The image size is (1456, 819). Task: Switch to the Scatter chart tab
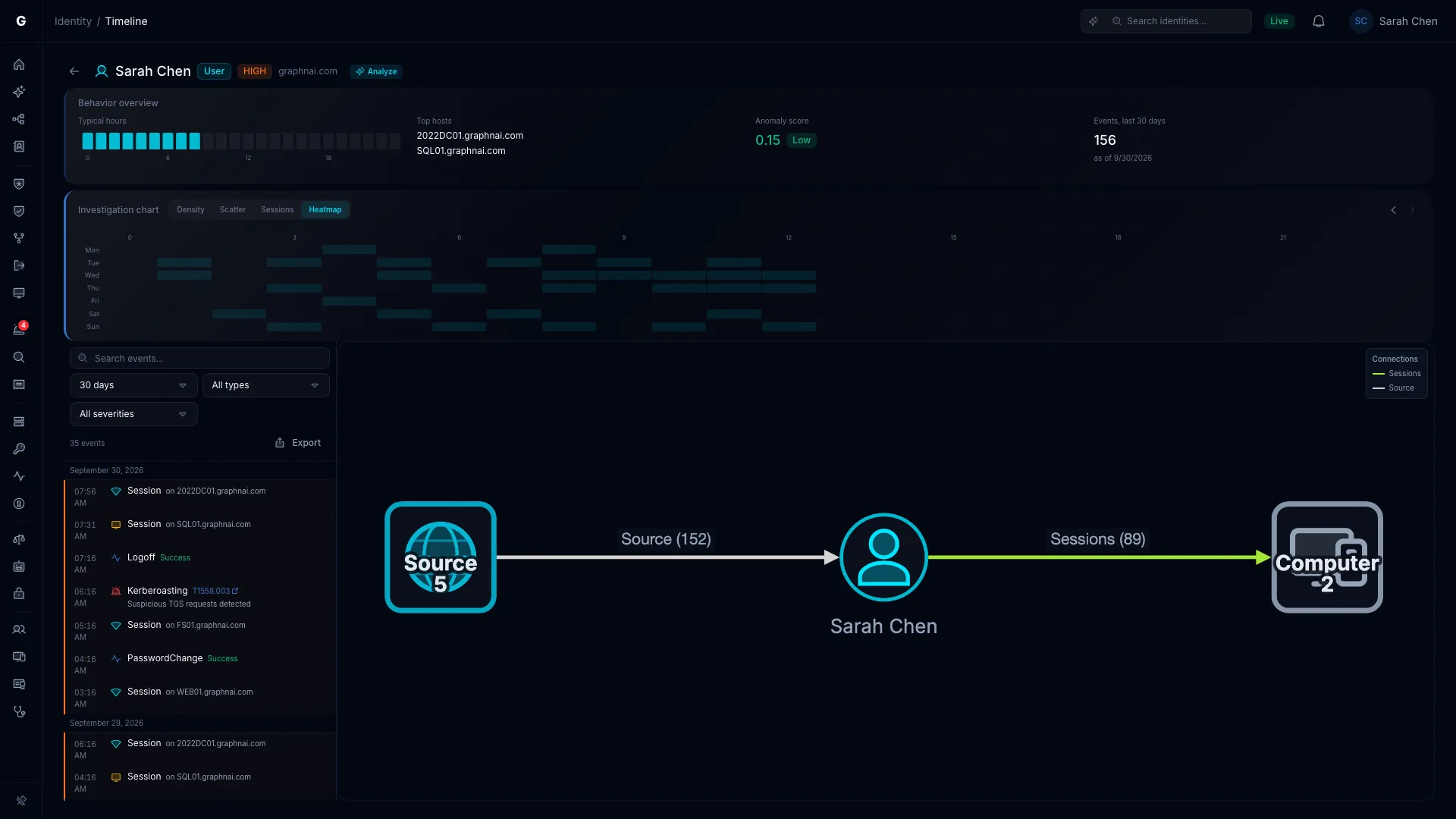(233, 210)
